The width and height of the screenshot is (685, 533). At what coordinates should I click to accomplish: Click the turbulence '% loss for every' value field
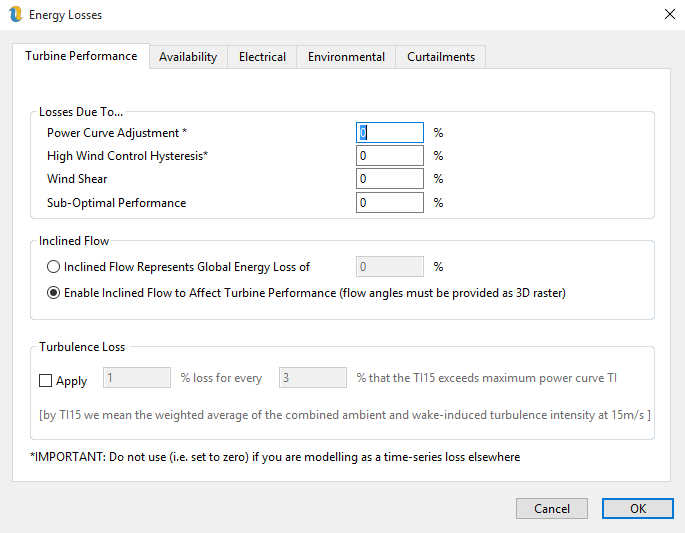click(137, 378)
